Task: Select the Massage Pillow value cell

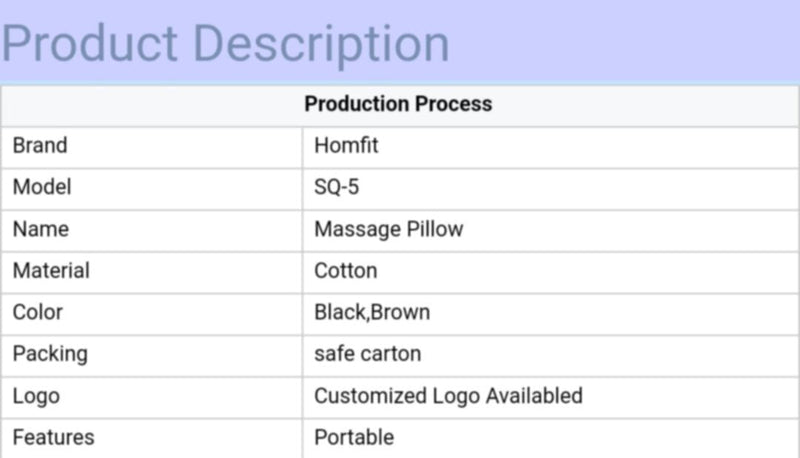Action: click(388, 229)
